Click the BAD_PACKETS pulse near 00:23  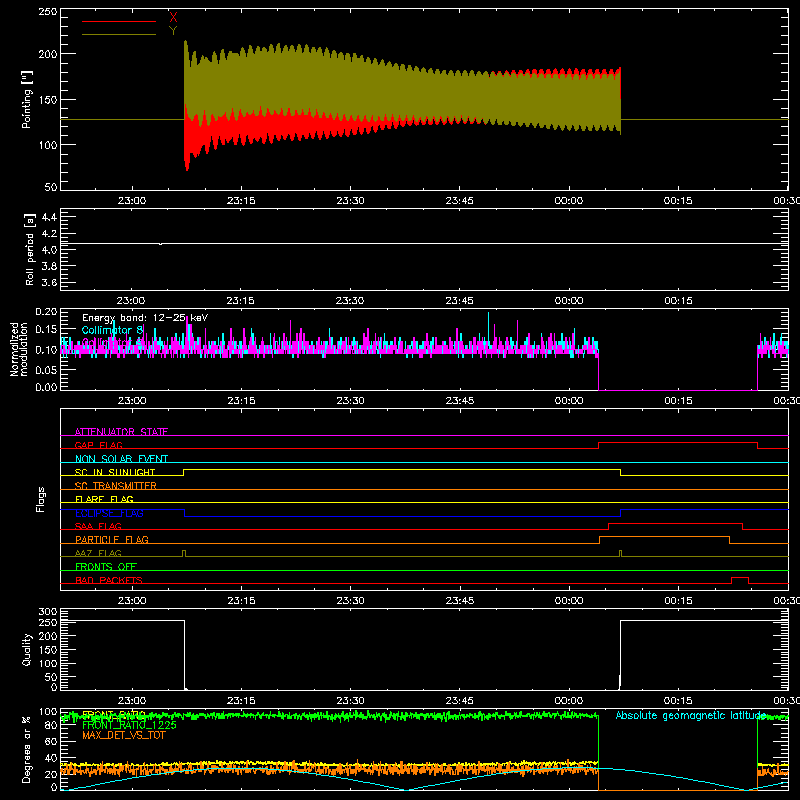point(740,578)
